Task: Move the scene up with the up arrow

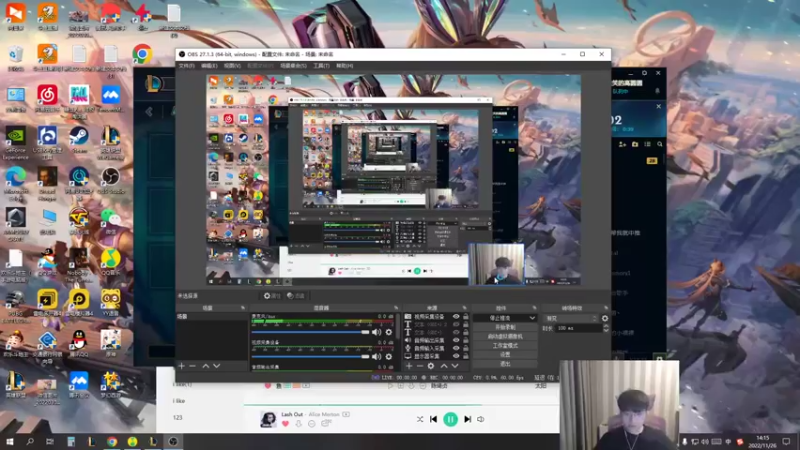Action: click(x=206, y=366)
